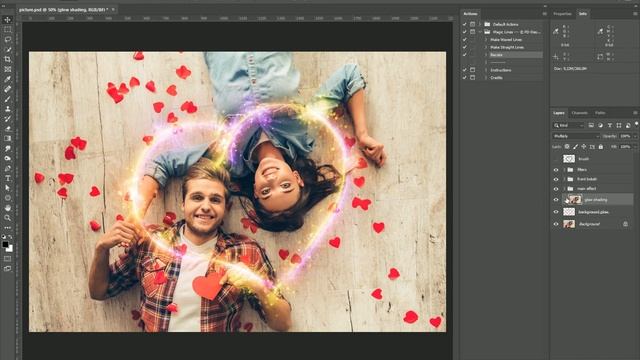Collapse the Magic Lines action set
The image size is (640, 360).
coord(480,32)
